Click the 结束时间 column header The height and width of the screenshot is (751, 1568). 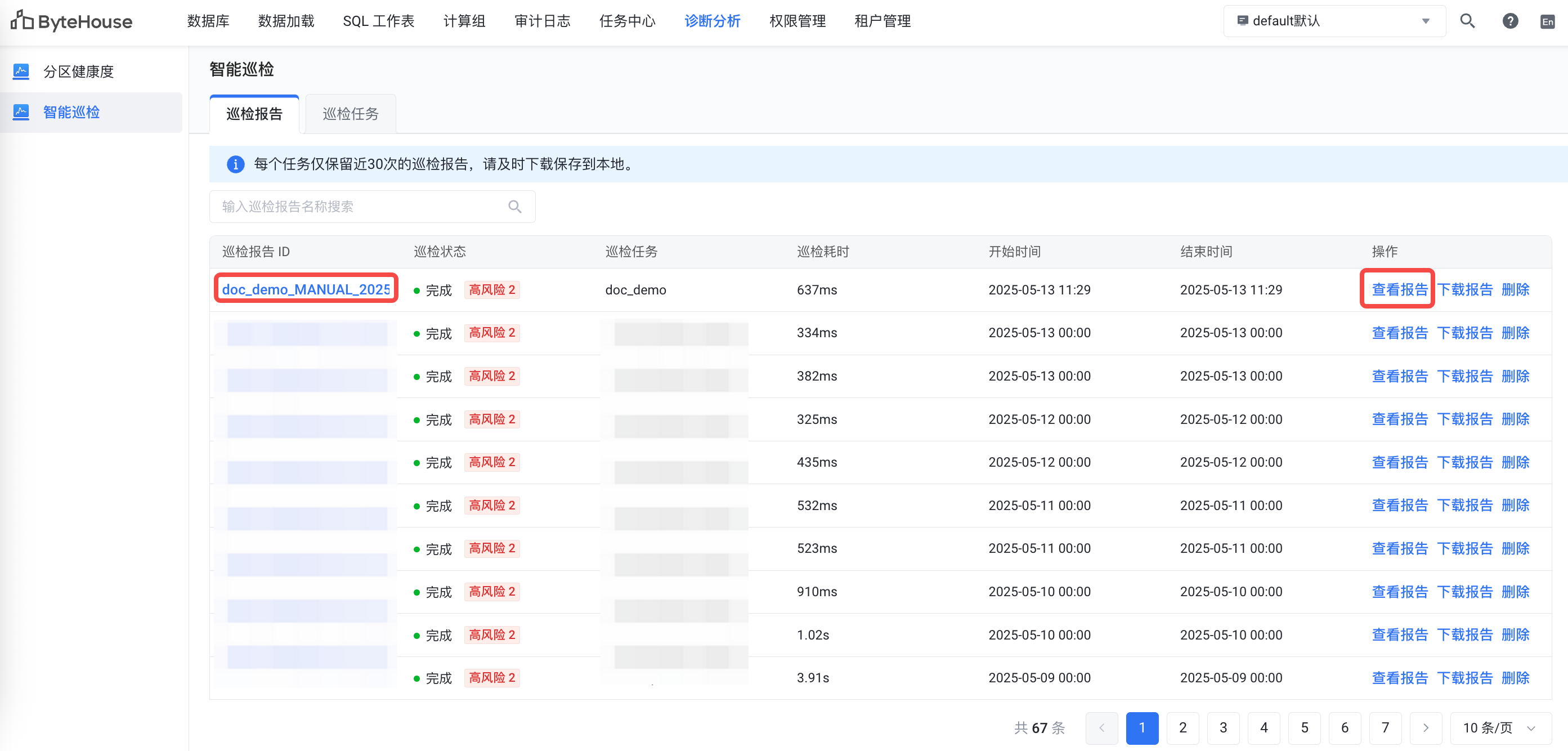click(1207, 252)
